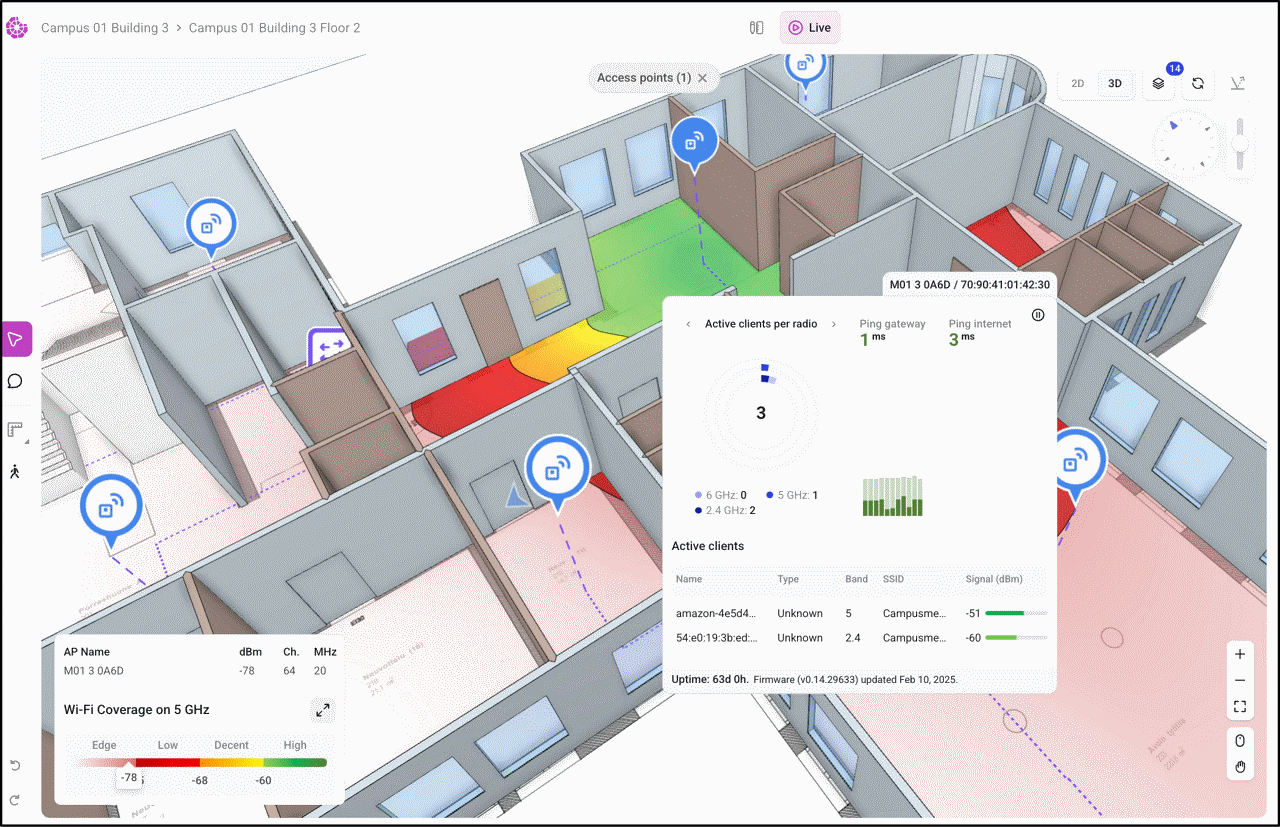Select the pan hand tool at bottom right
The width and height of the screenshot is (1280, 827).
pos(1240,767)
